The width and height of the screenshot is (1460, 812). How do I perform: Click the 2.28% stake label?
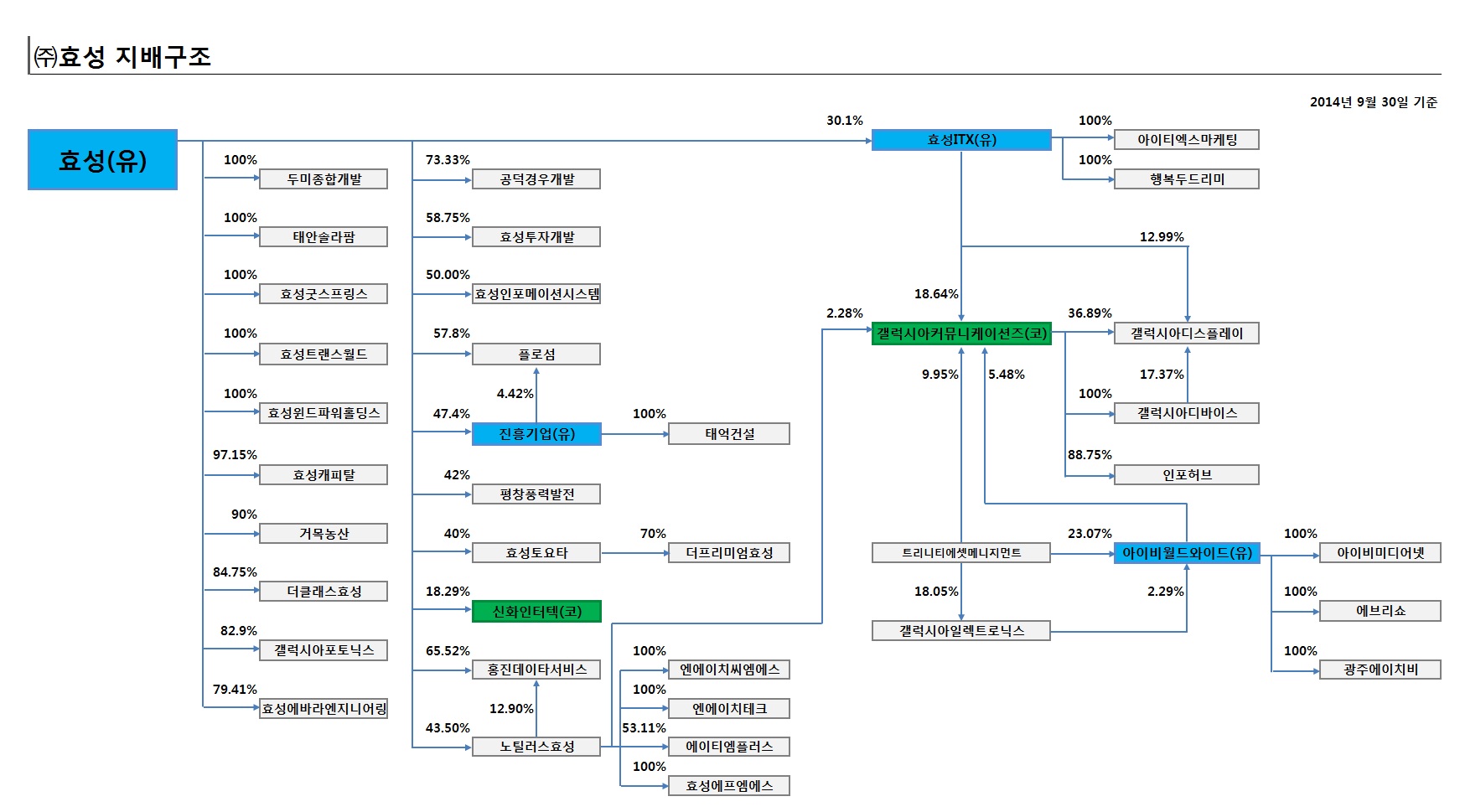pos(845,313)
